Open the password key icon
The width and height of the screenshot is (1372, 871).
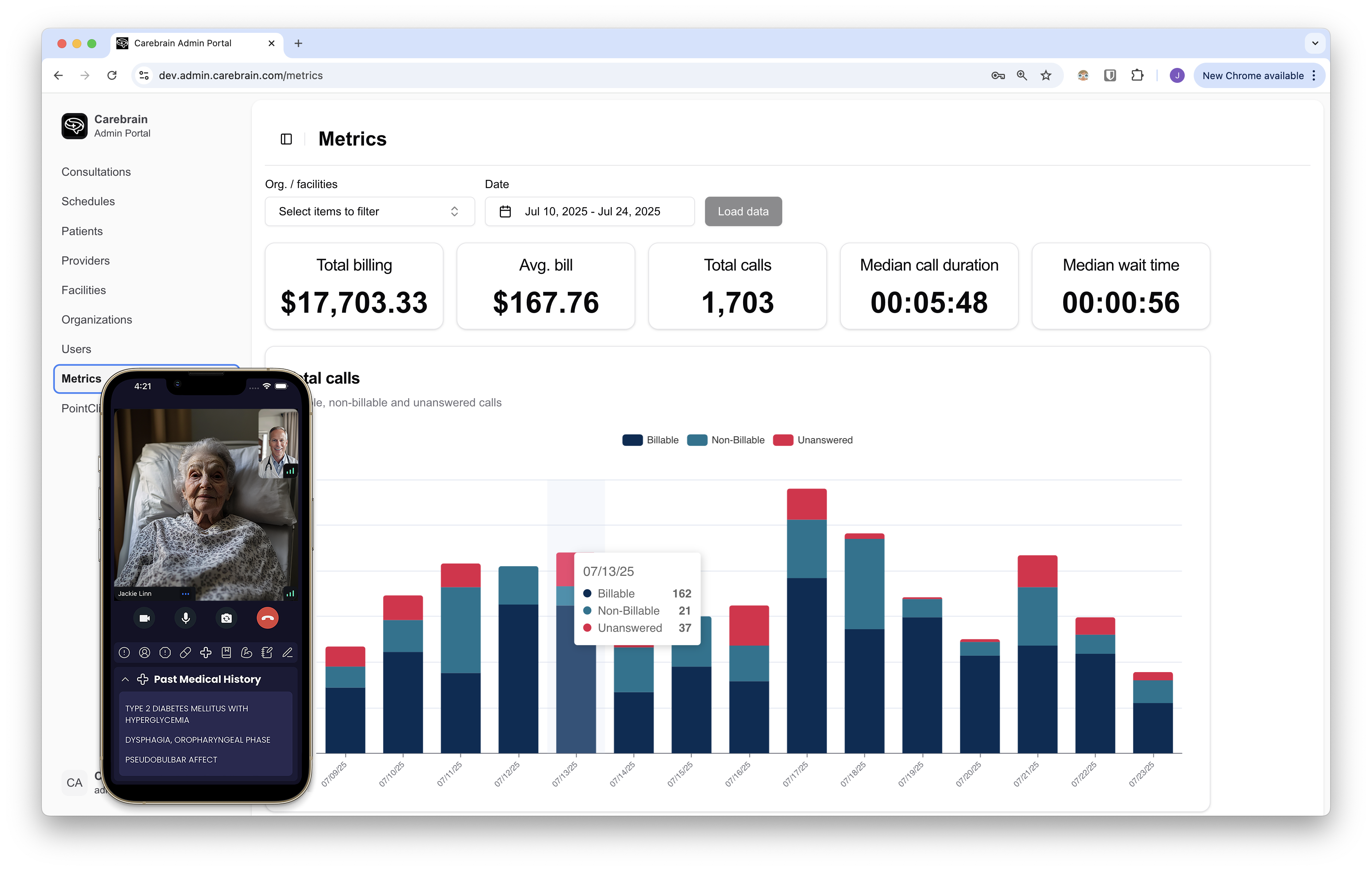click(997, 75)
